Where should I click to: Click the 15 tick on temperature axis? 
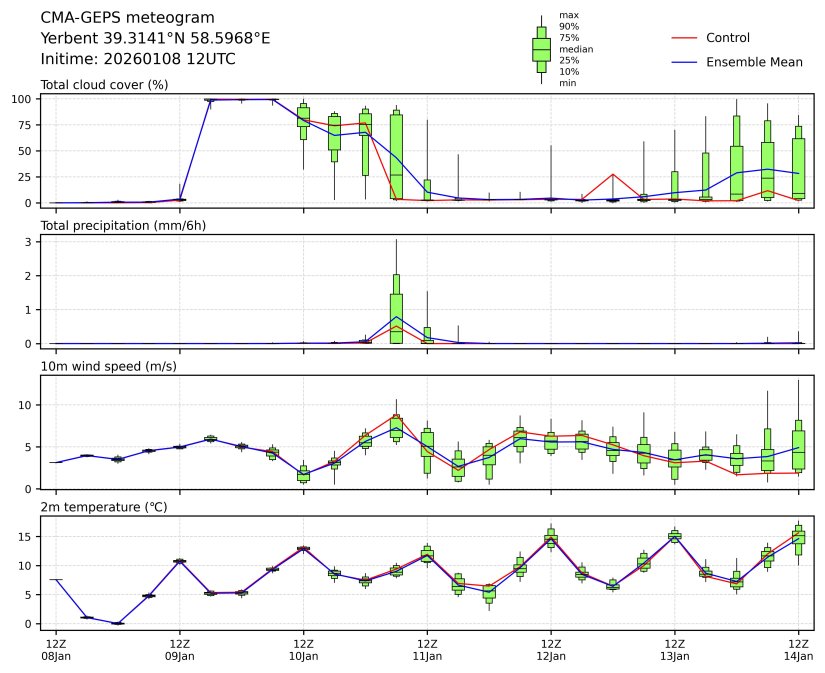click(28, 536)
